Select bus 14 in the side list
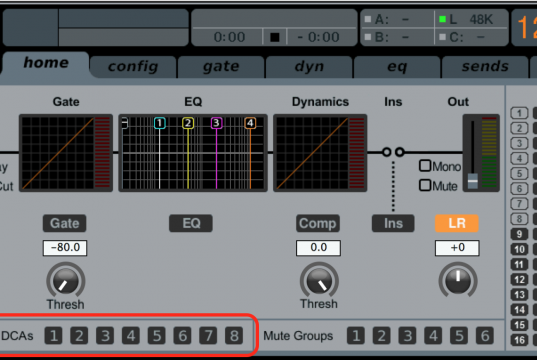The height and width of the screenshot is (360, 537). [520, 310]
